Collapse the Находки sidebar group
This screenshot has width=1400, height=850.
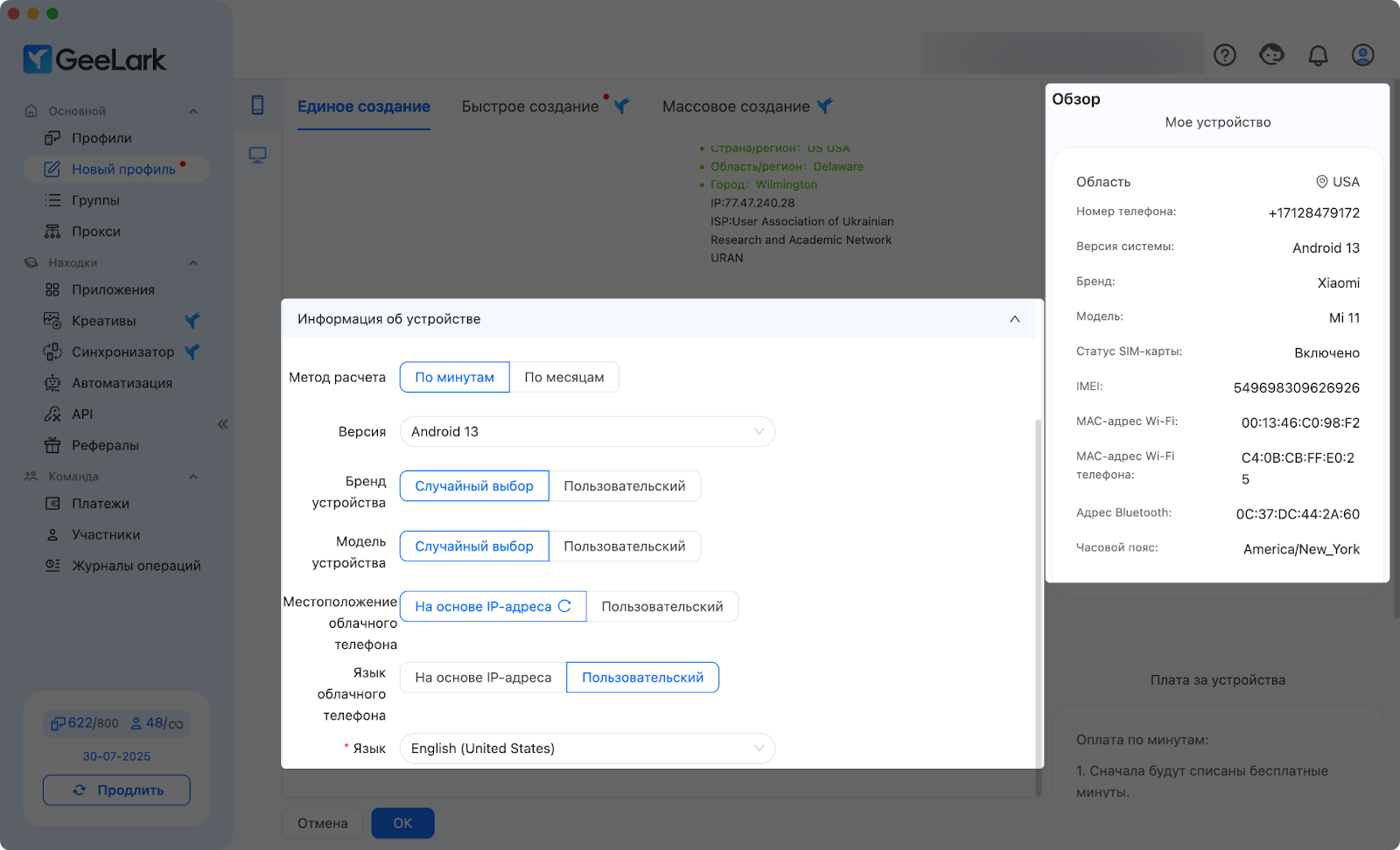(x=193, y=263)
